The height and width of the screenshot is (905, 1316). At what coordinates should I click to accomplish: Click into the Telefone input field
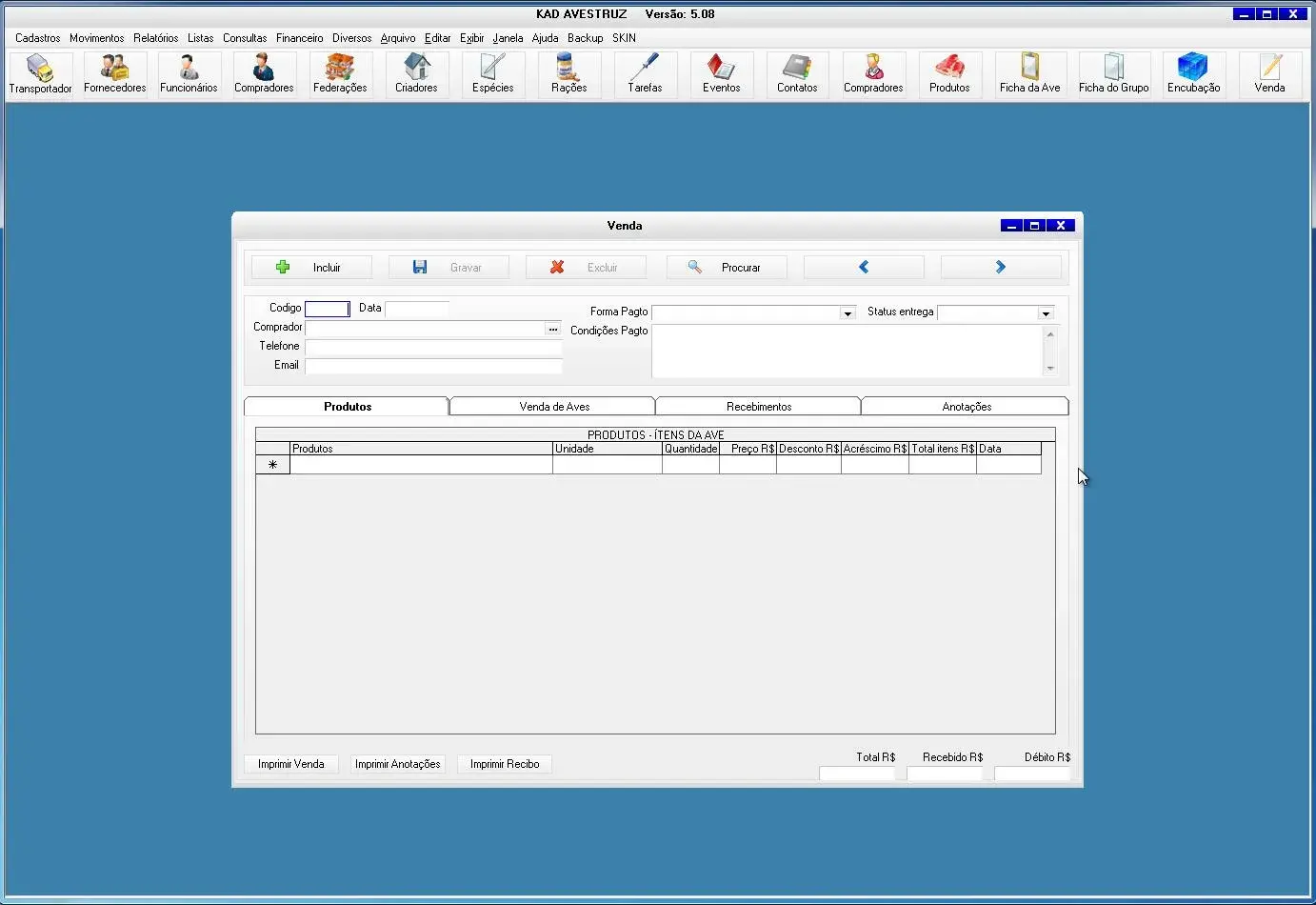[433, 347]
